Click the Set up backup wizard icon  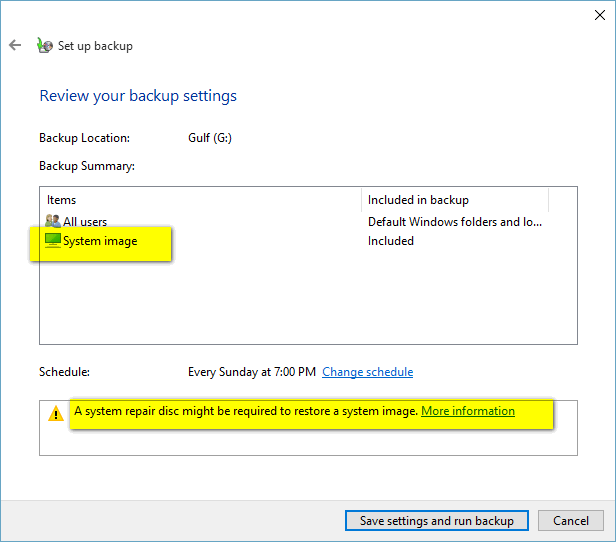(44, 46)
